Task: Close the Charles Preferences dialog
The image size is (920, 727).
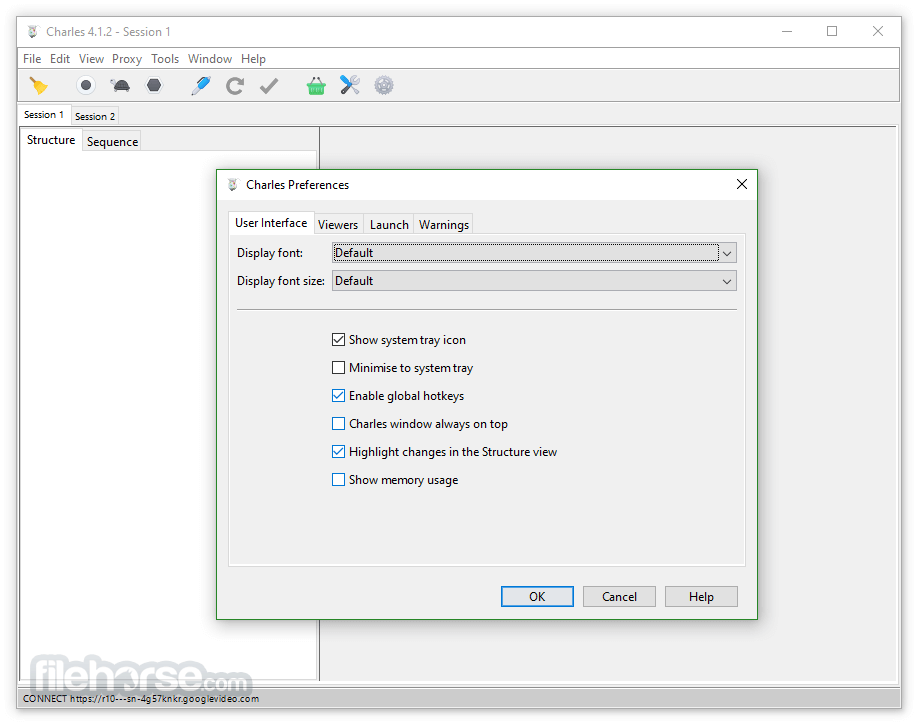Action: pos(742,184)
